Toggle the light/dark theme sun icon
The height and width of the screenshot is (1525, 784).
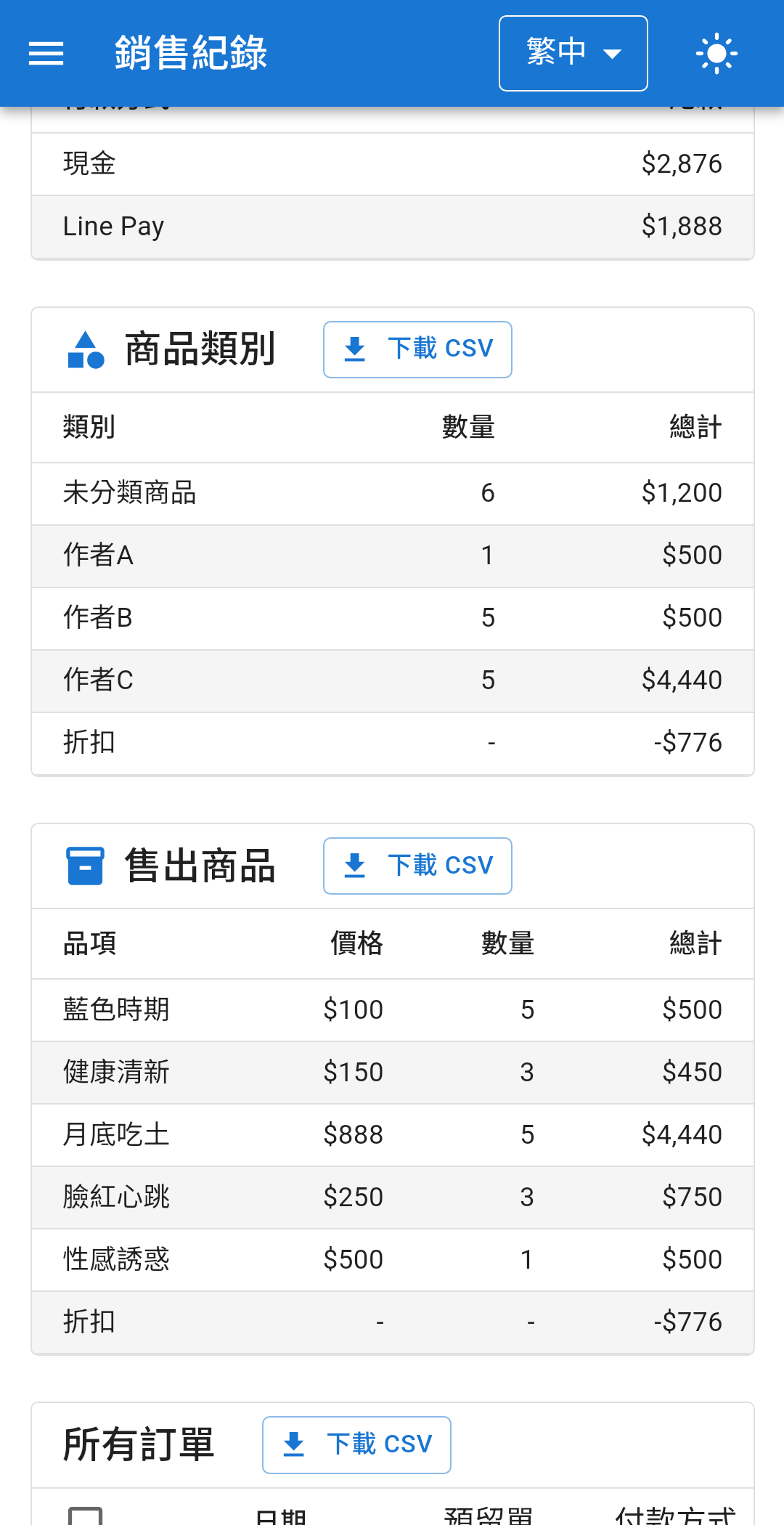716,53
